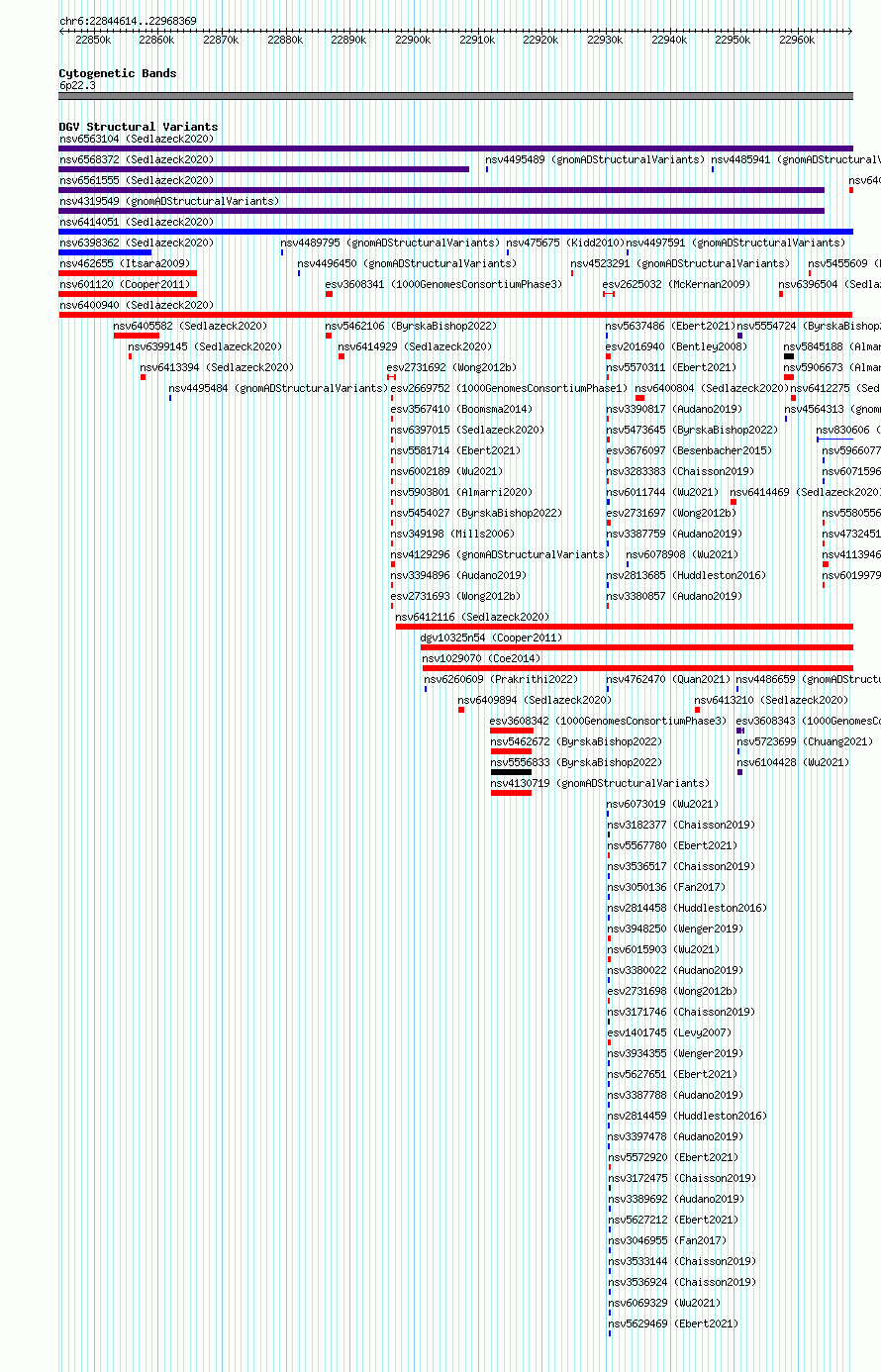Click nsv4130719 (gnomADStructuralVariants) label
The height and width of the screenshot is (1372, 881).
pos(600,783)
